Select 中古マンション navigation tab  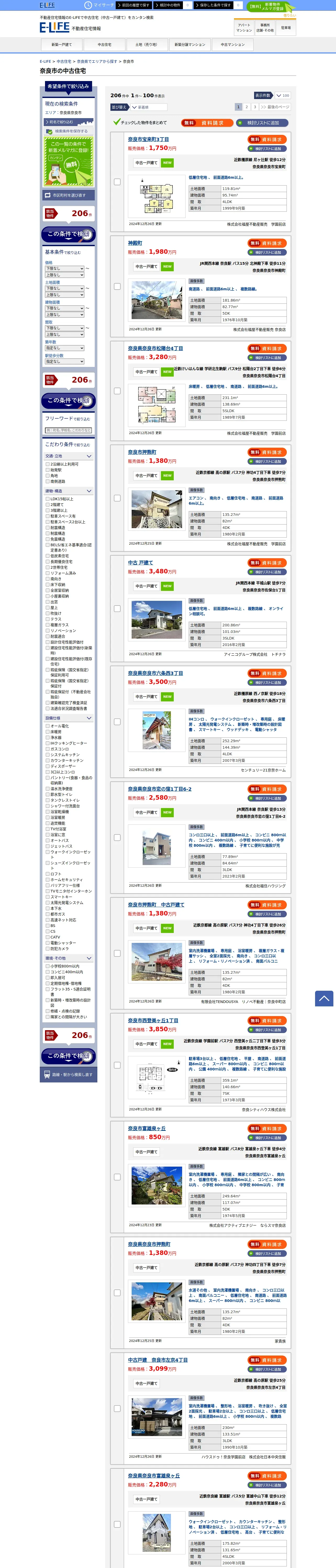[x=232, y=44]
